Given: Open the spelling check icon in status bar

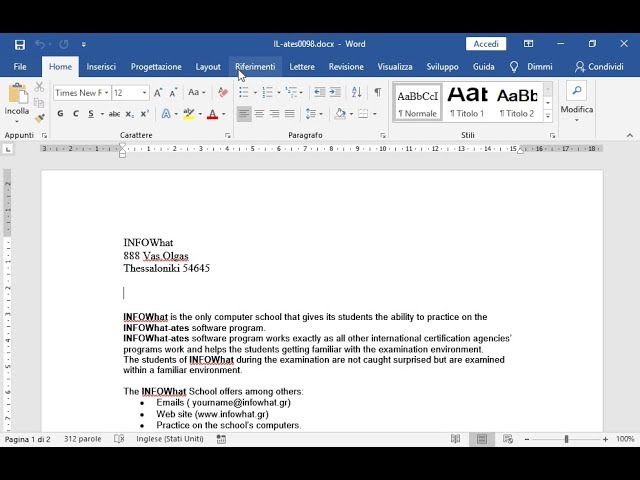Looking at the screenshot, I should click(119, 439).
